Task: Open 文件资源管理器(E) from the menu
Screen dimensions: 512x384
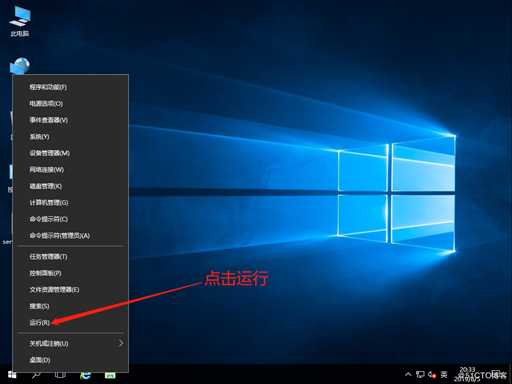Action: click(70, 290)
